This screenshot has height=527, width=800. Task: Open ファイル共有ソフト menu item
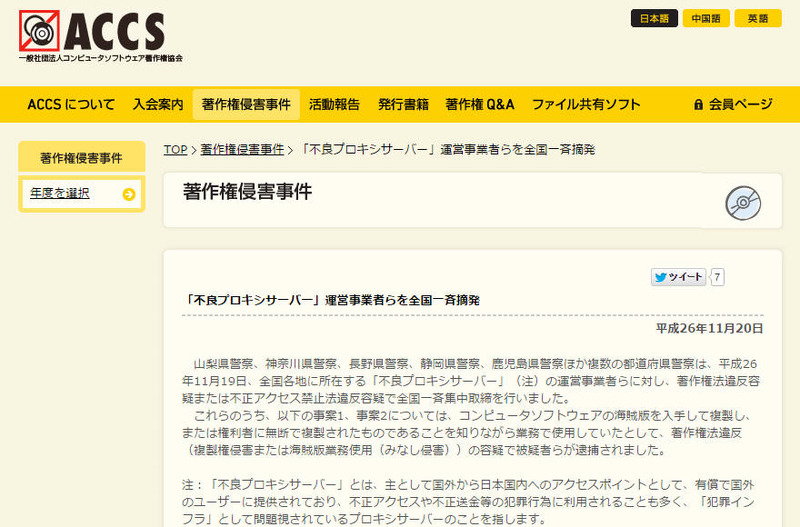[586, 104]
